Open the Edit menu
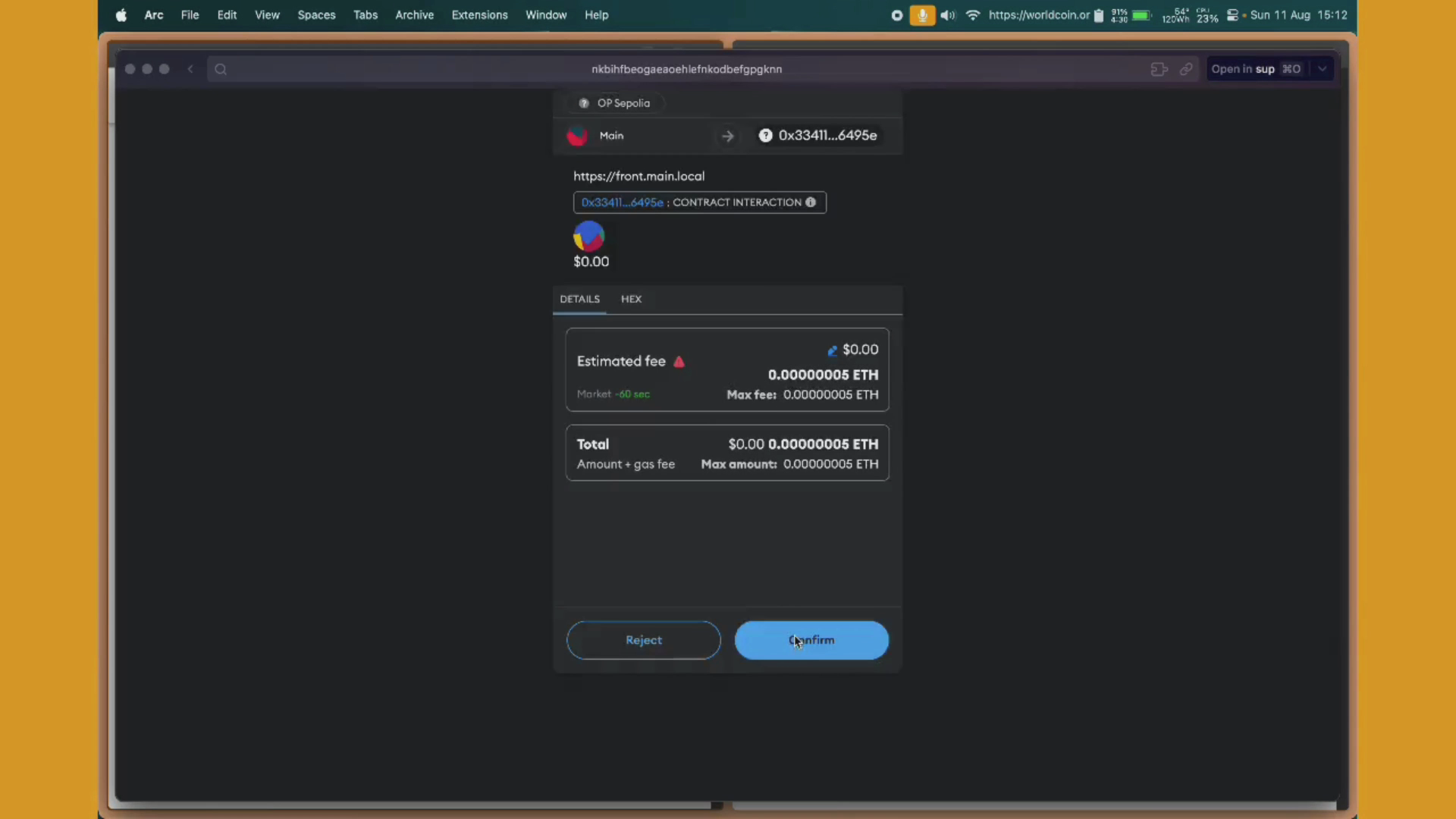The width and height of the screenshot is (1456, 819). [x=227, y=15]
